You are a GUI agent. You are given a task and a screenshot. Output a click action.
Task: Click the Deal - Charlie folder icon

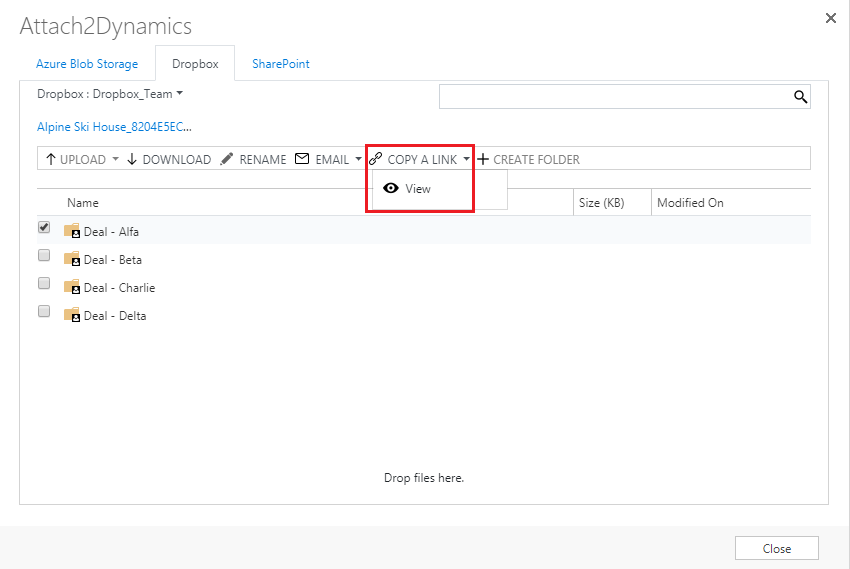click(72, 287)
